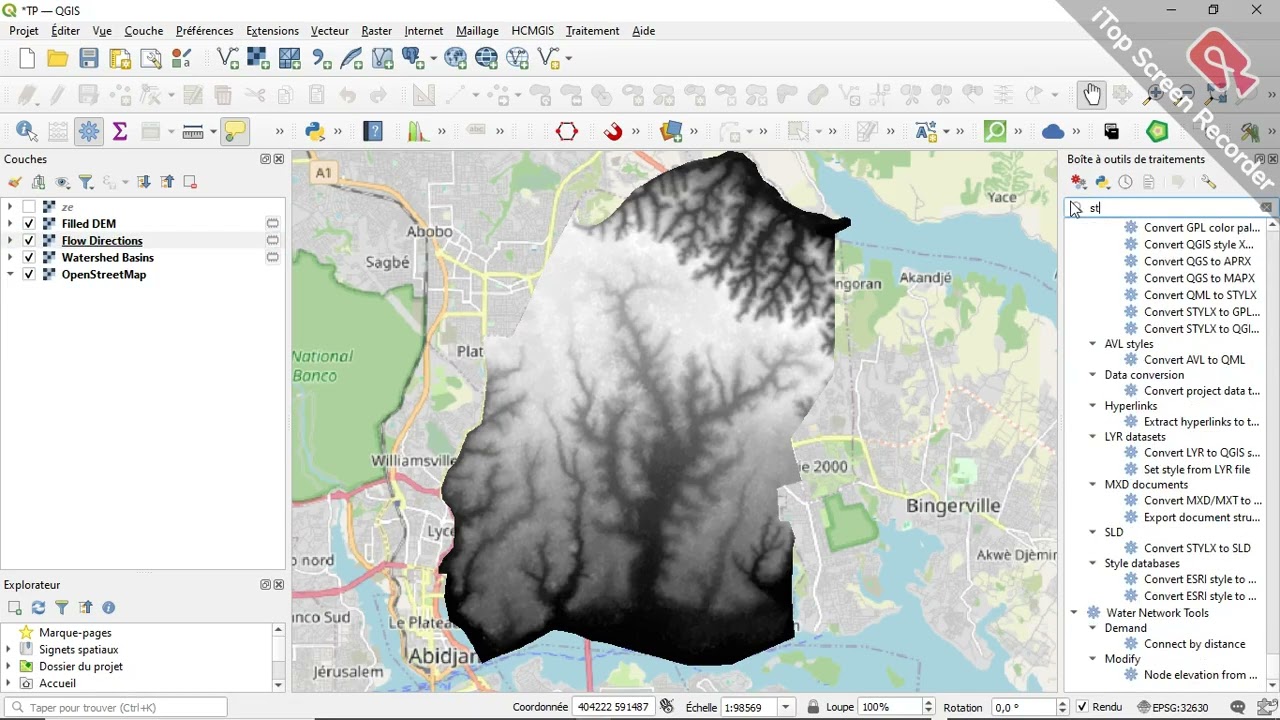Open the layer styling brush in Couches panel

(x=14, y=182)
